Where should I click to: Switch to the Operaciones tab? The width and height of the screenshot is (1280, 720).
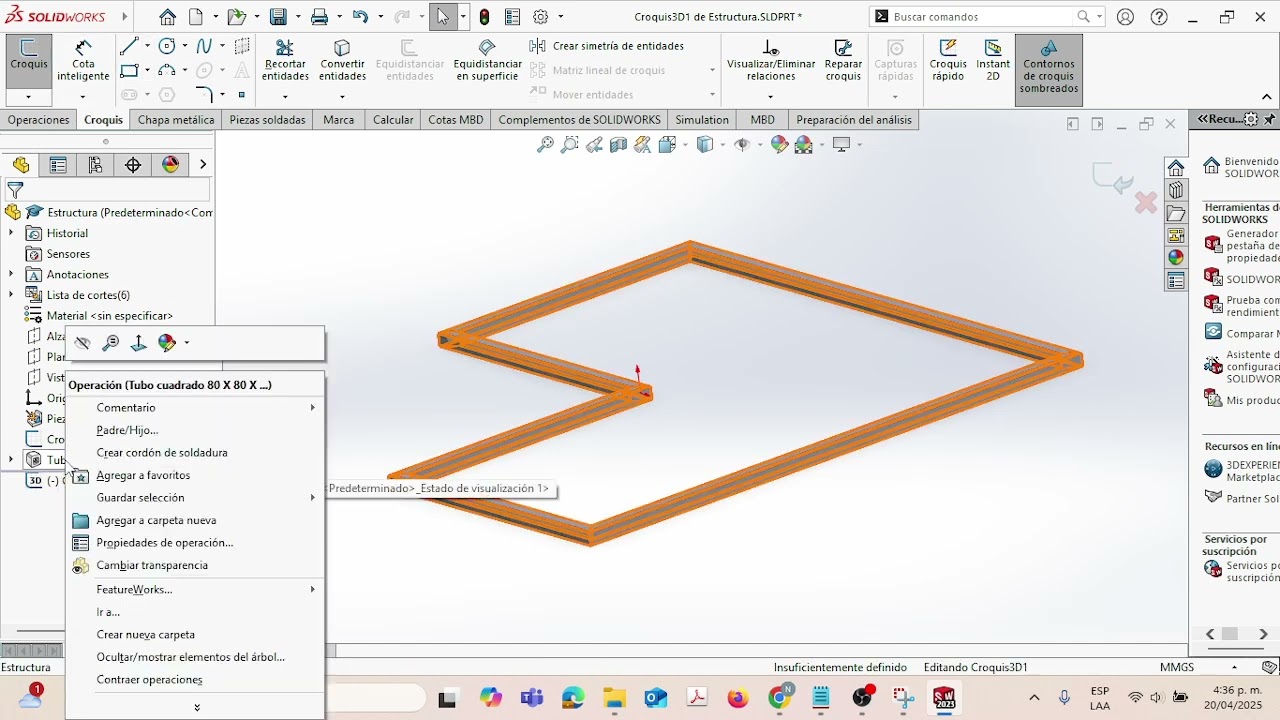39,120
